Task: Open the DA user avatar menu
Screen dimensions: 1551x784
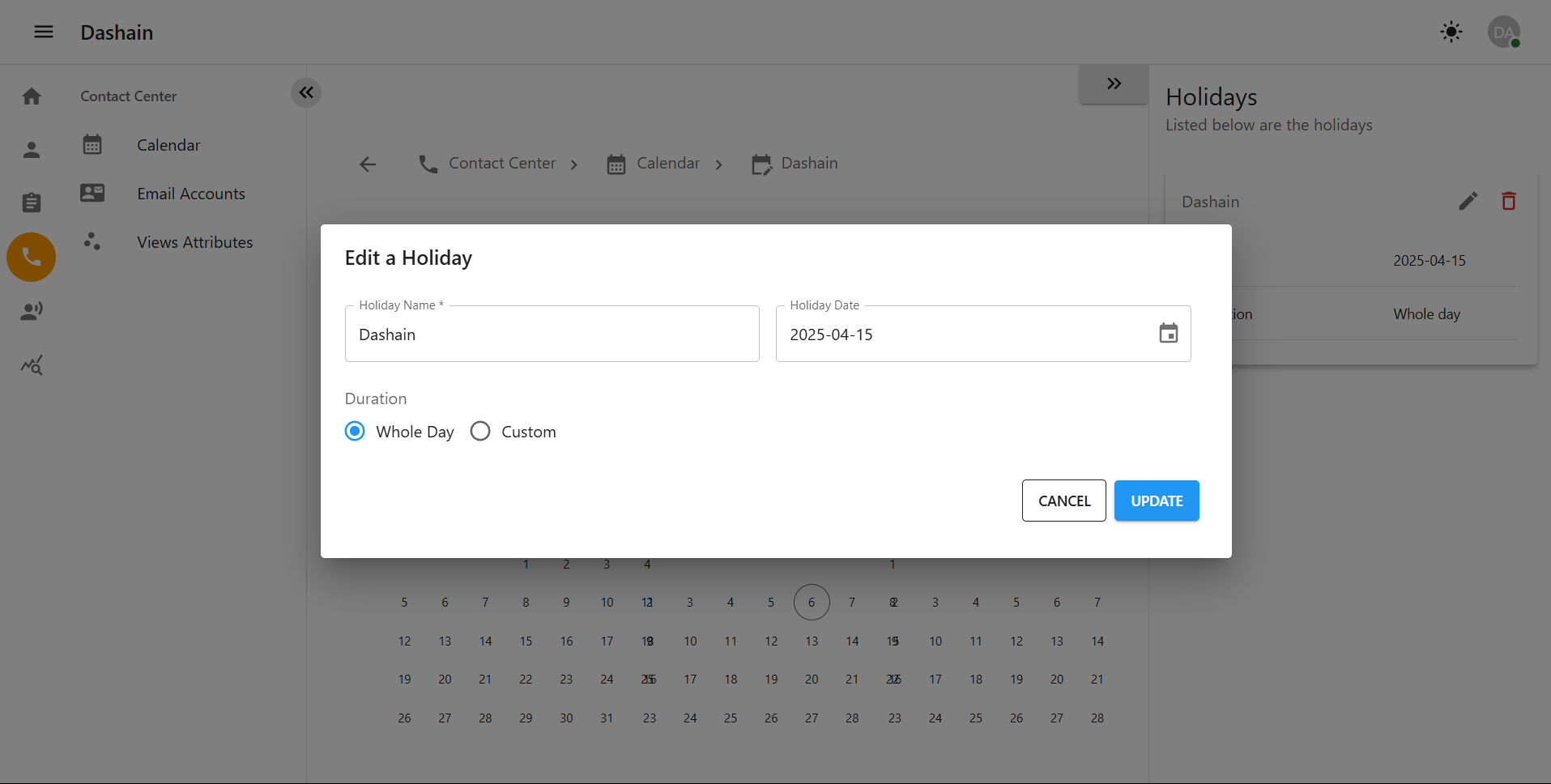Action: coord(1503,32)
